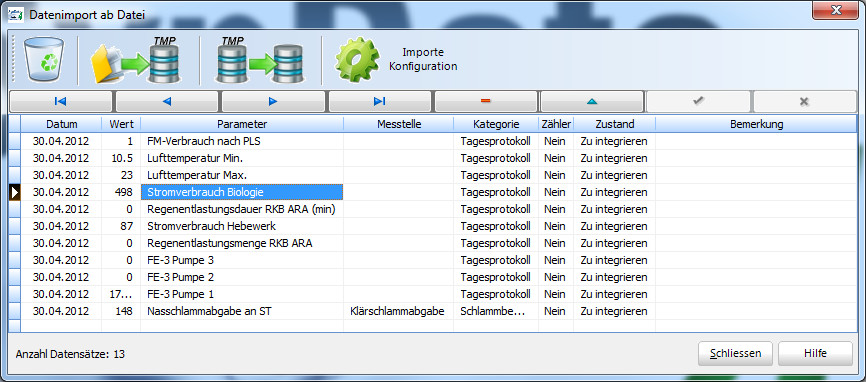Click the Wert cell showing 23
This screenshot has height=382, width=866.
point(122,176)
